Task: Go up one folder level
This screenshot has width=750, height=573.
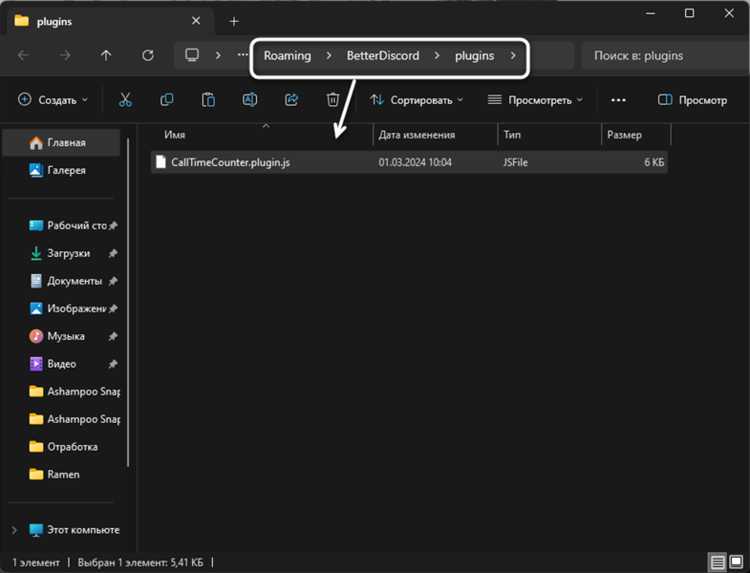Action: (x=106, y=55)
